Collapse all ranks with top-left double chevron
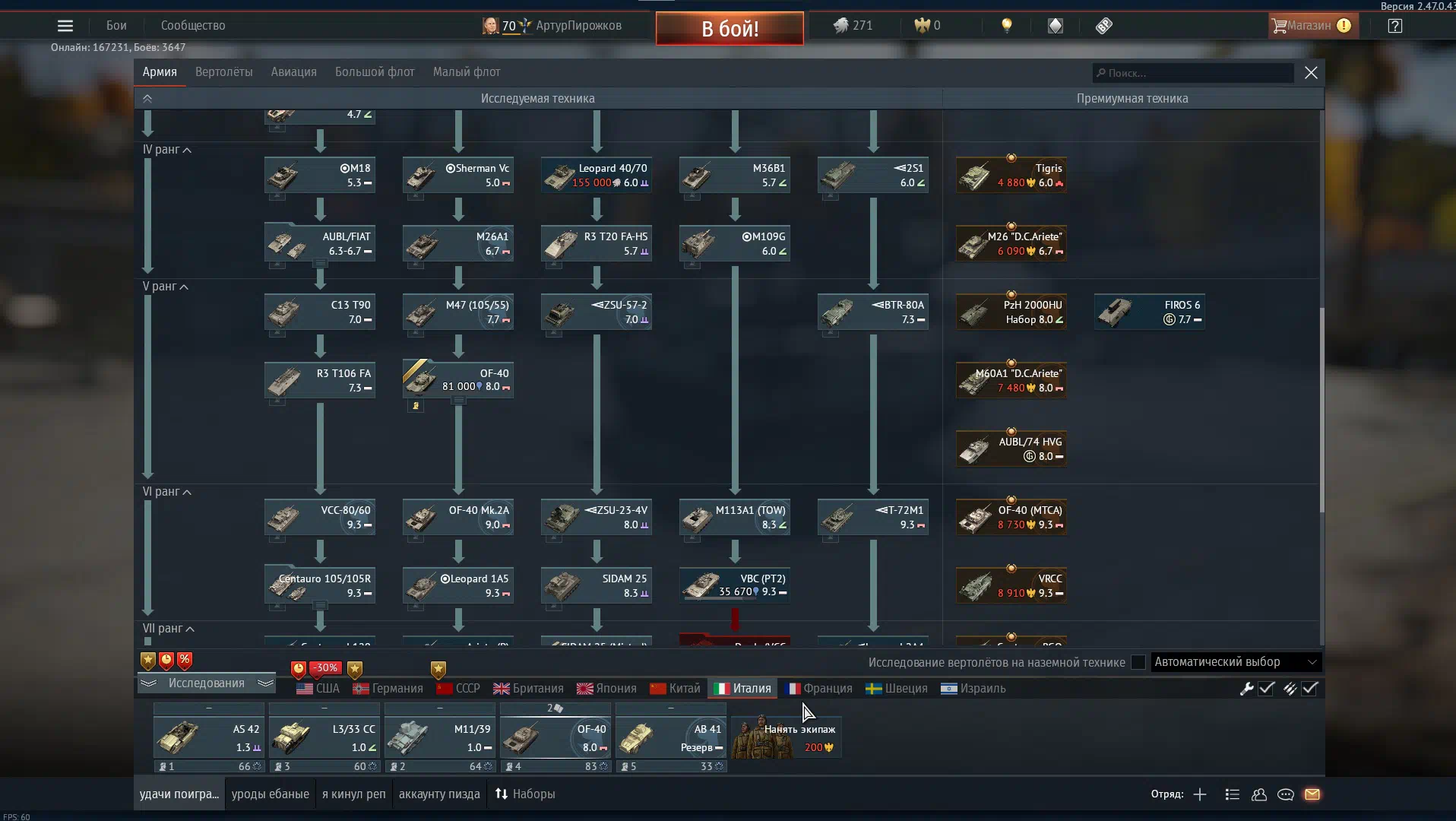The image size is (1456, 821). [x=147, y=99]
